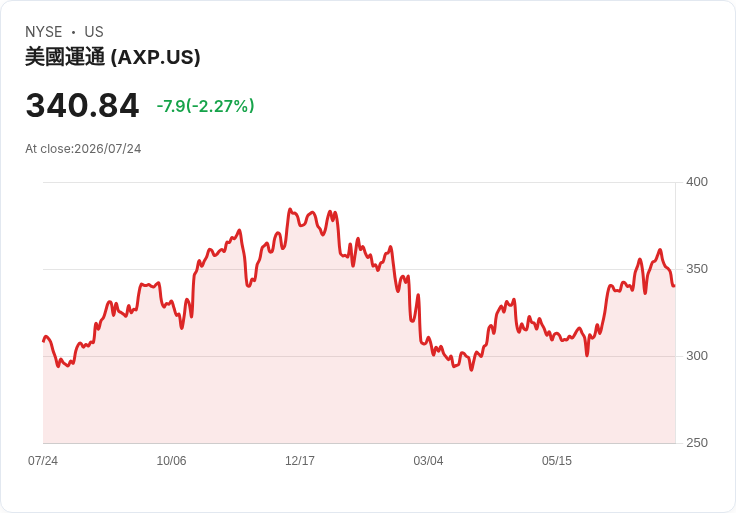The width and height of the screenshot is (736, 513).
Task: Click the latest data point at chart's right end
Action: 675,285
